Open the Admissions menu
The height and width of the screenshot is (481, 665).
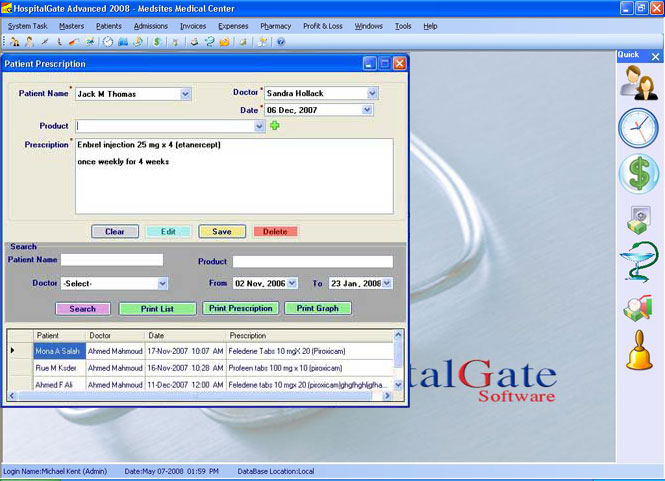(x=151, y=26)
